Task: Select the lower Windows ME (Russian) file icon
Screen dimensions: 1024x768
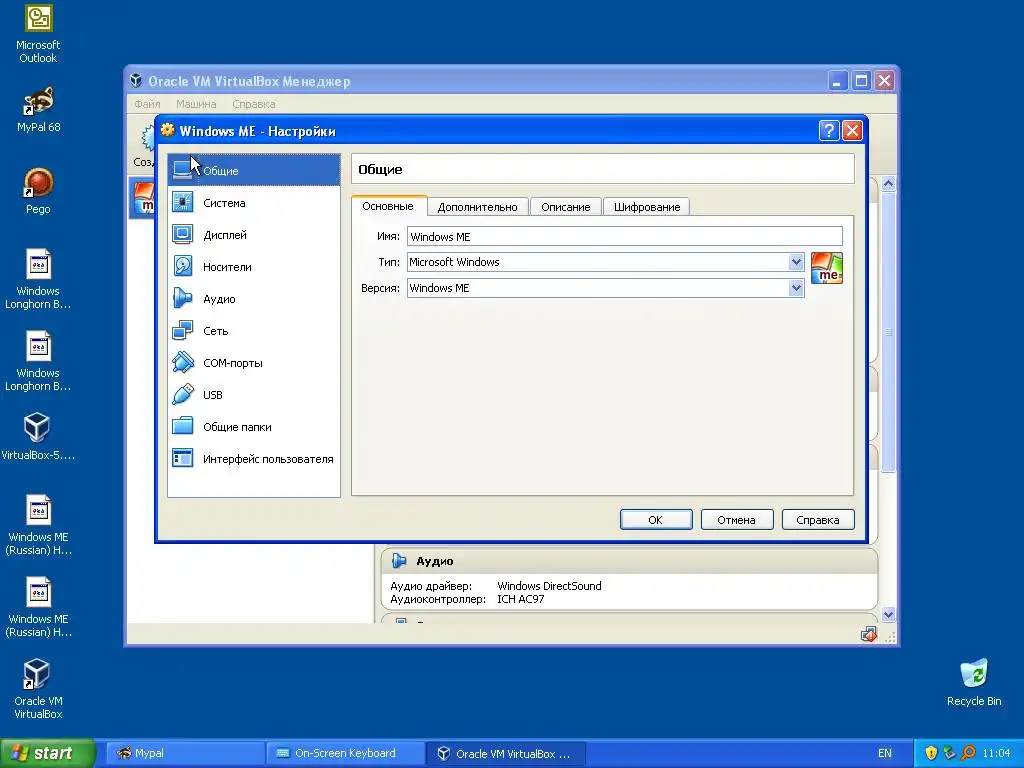Action: [x=38, y=607]
